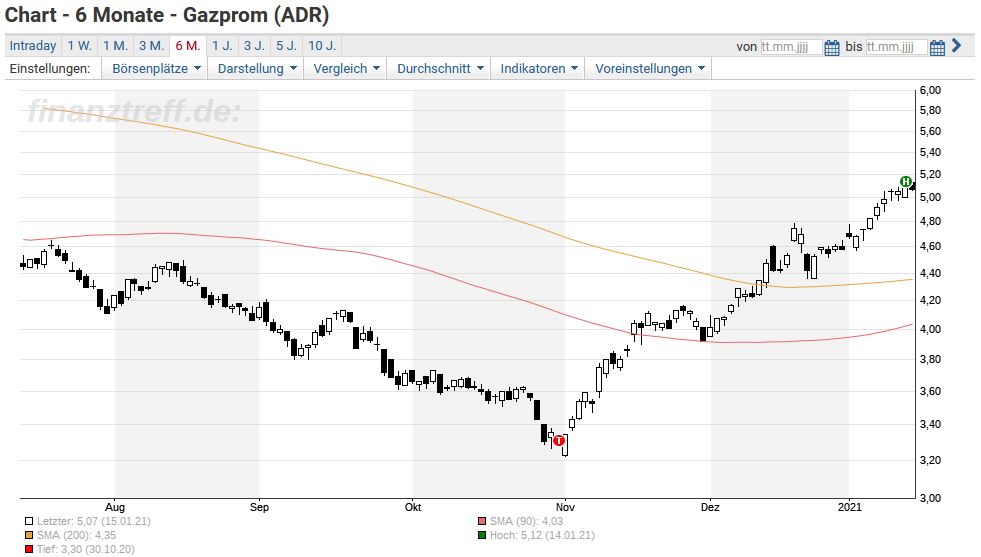Image resolution: width=981 pixels, height=557 pixels.
Task: Click the green H high marker
Action: tap(905, 181)
